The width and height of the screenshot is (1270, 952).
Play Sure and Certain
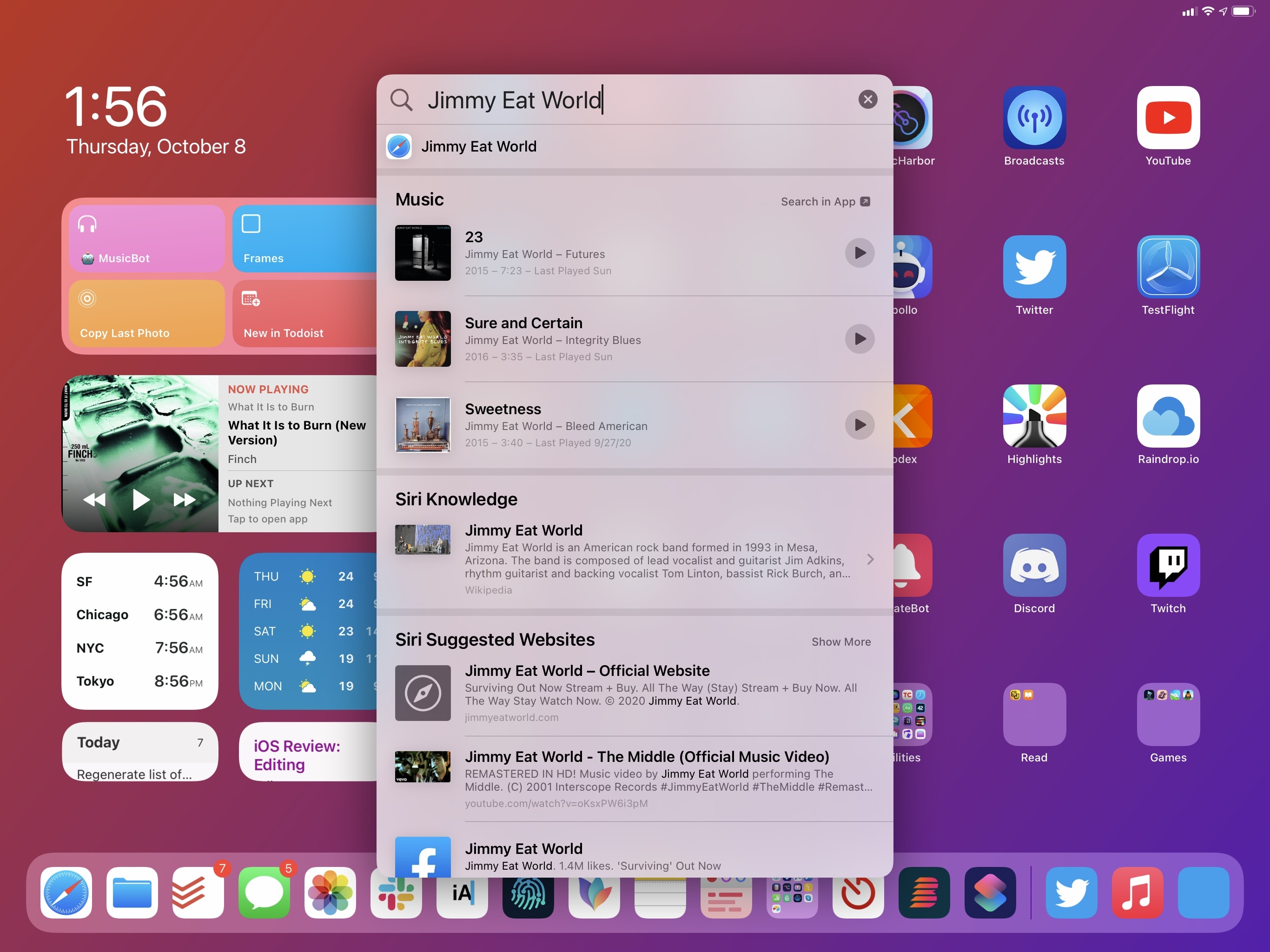tap(860, 339)
